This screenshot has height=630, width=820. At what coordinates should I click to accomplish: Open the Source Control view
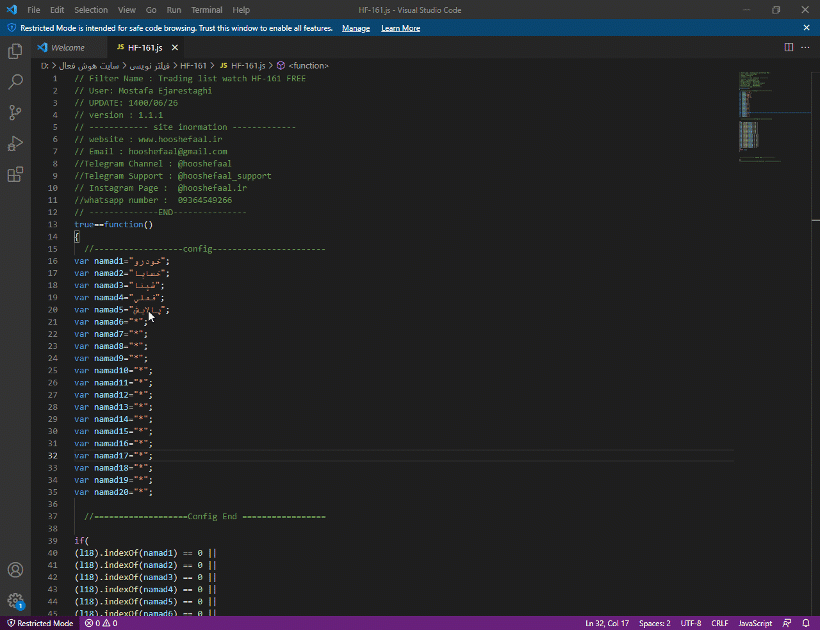15,113
